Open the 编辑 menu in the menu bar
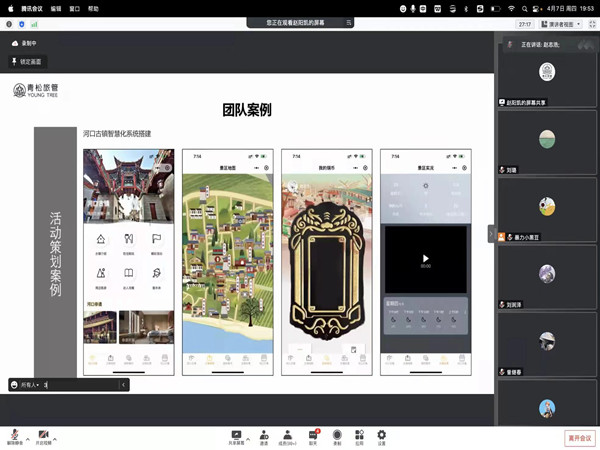600x450 pixels. (55, 7)
